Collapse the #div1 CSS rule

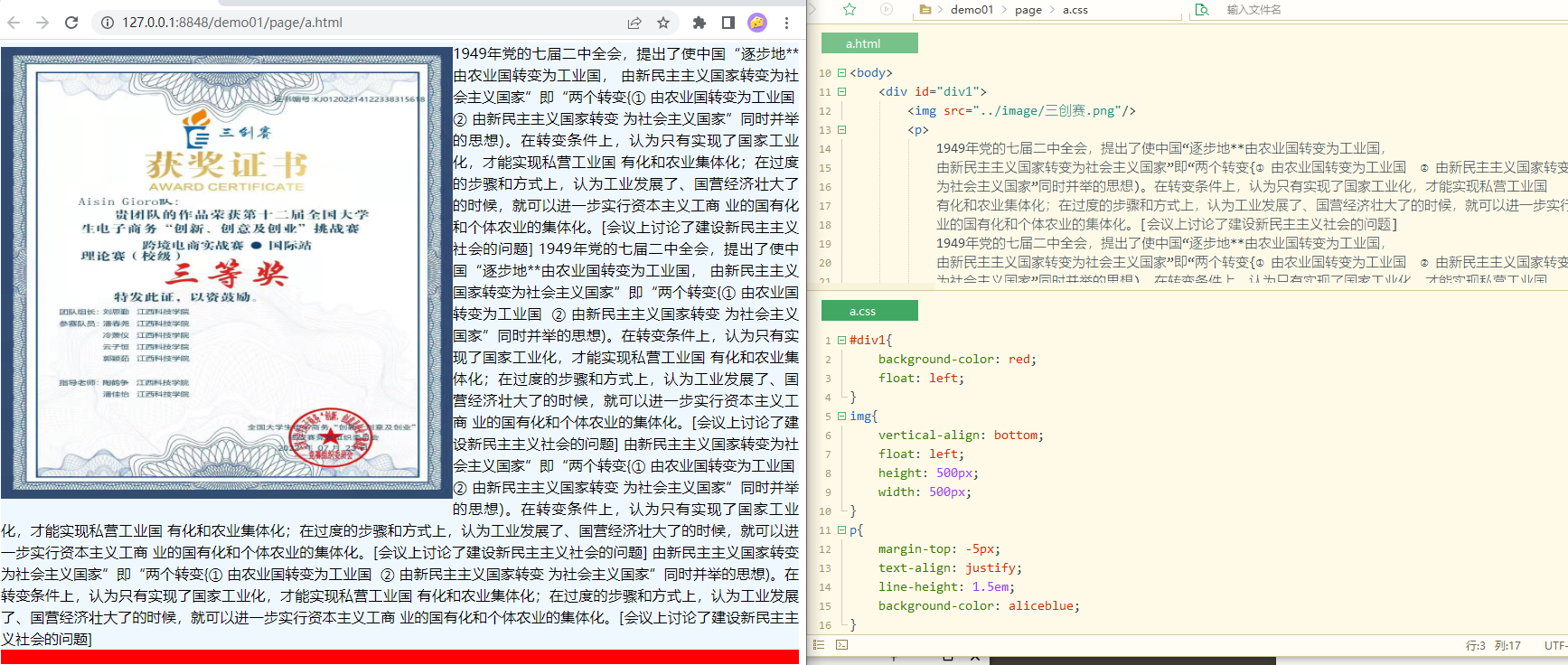click(841, 340)
